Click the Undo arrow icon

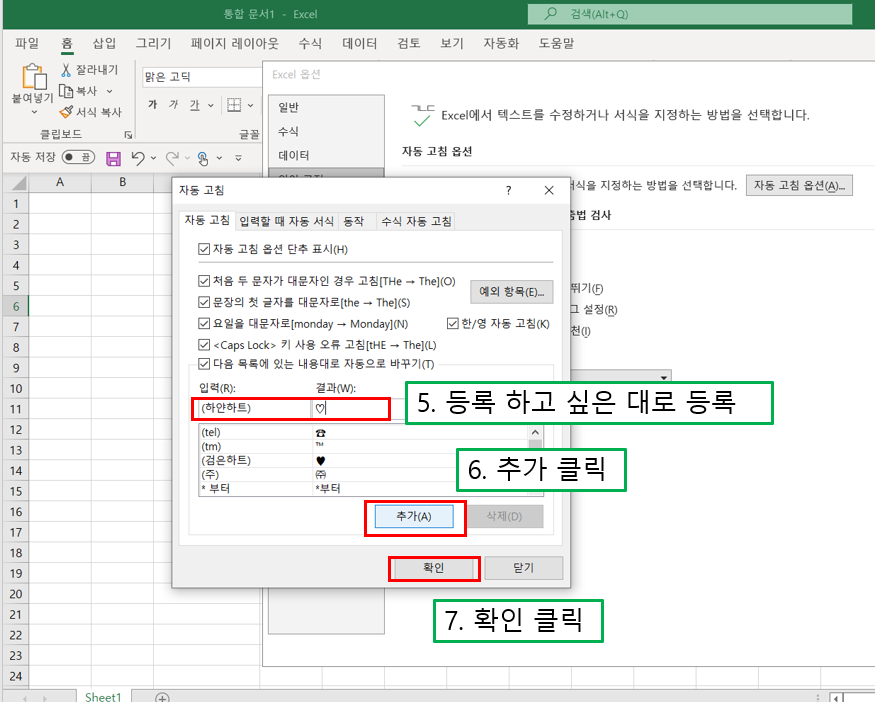pyautogui.click(x=138, y=158)
